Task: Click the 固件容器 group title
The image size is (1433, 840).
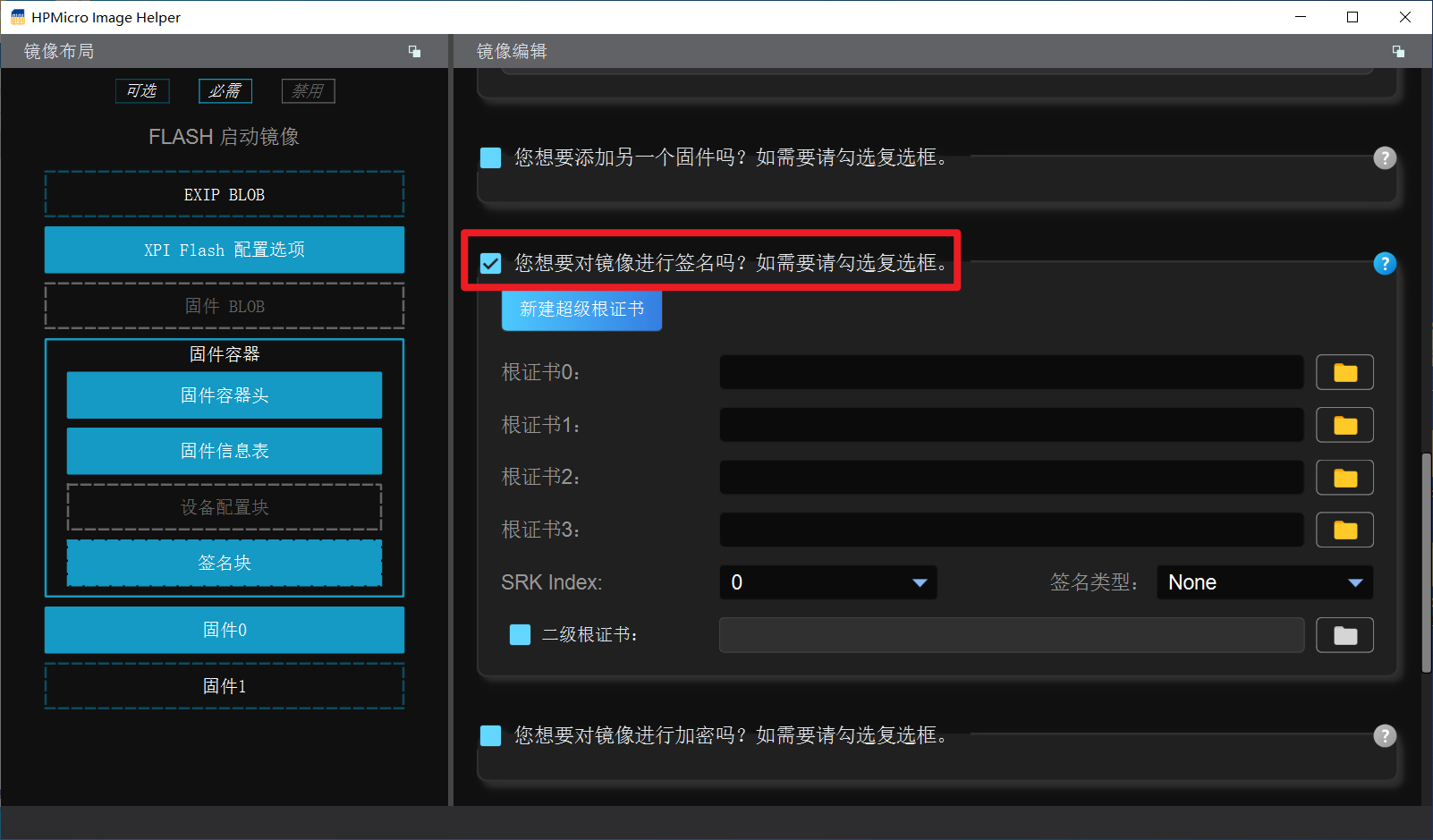Action: [225, 354]
